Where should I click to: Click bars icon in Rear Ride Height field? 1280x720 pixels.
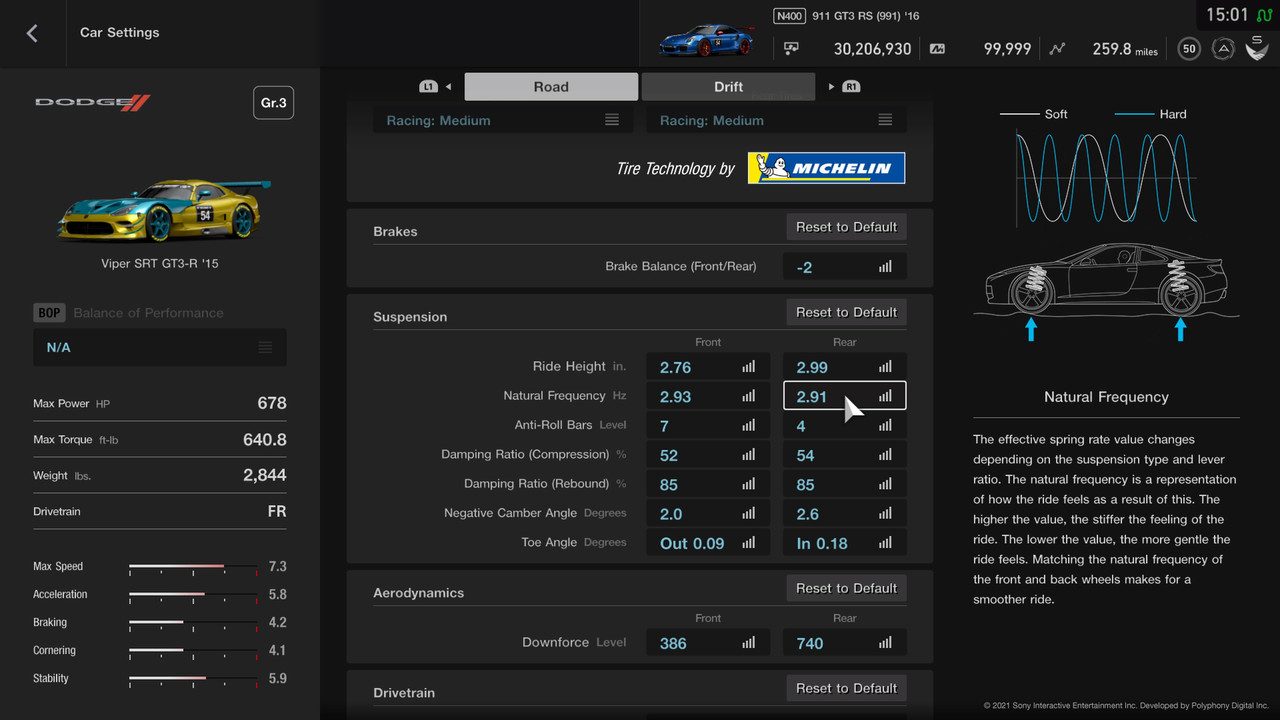pos(885,367)
